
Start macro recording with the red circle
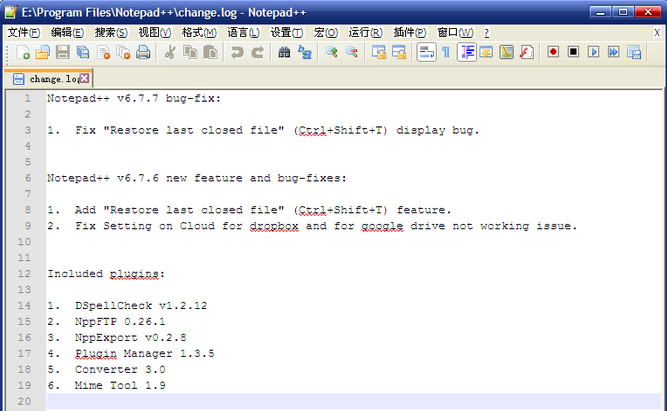(x=553, y=52)
